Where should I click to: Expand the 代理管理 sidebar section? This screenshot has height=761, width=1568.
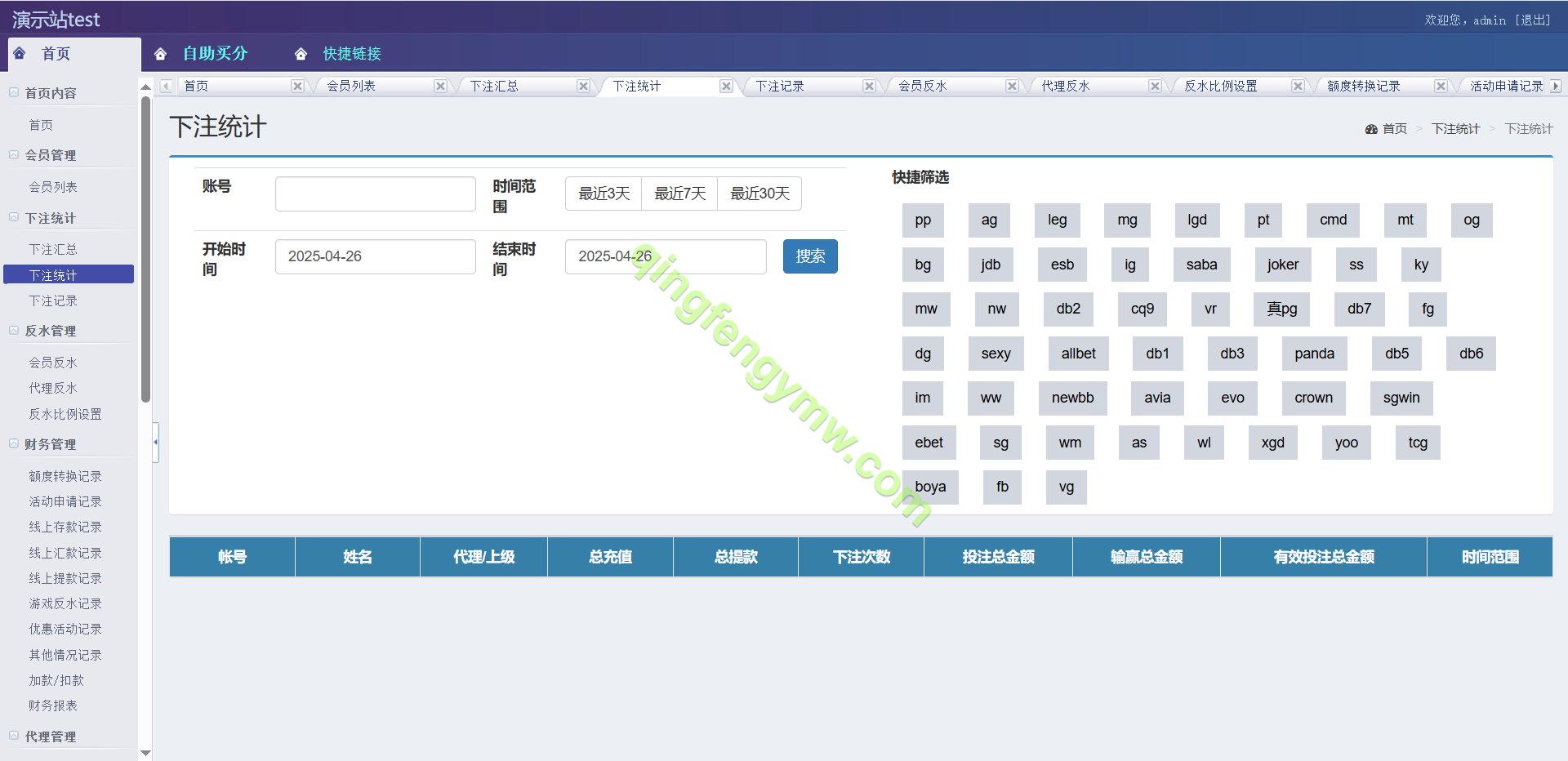(14, 736)
